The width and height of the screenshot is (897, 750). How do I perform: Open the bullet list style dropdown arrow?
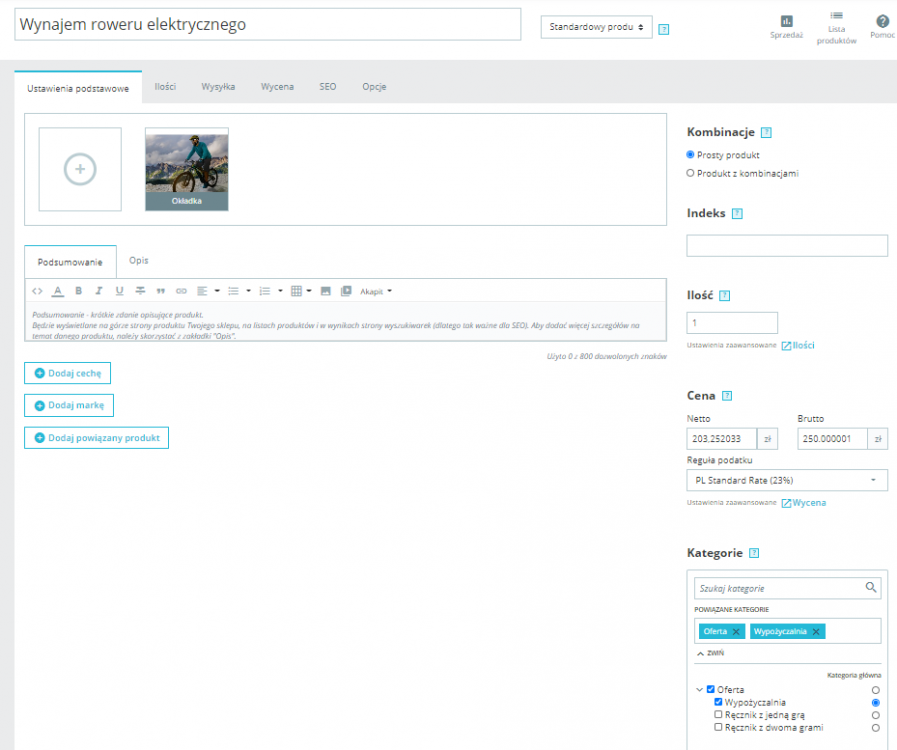[x=248, y=291]
